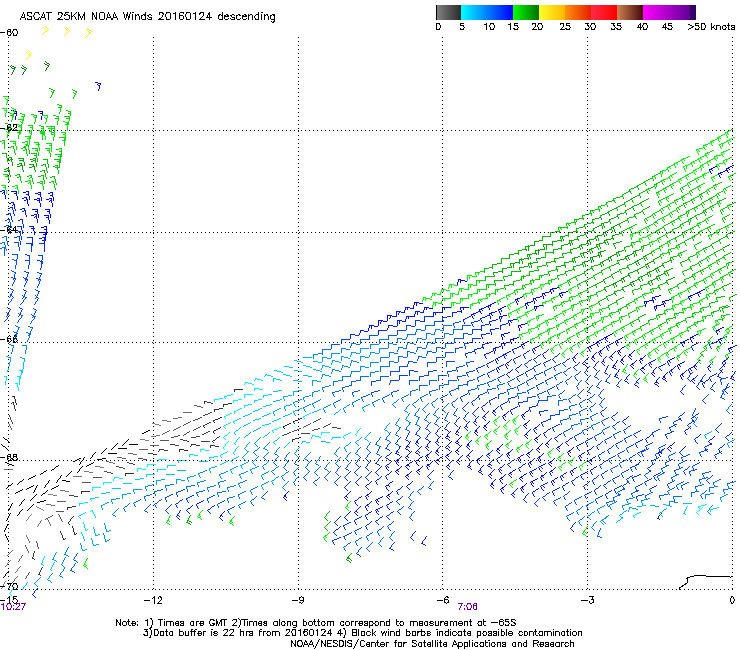This screenshot has height=650, width=740.
Task: Click the green 15-20 knots legend swatch
Action: 526,12
